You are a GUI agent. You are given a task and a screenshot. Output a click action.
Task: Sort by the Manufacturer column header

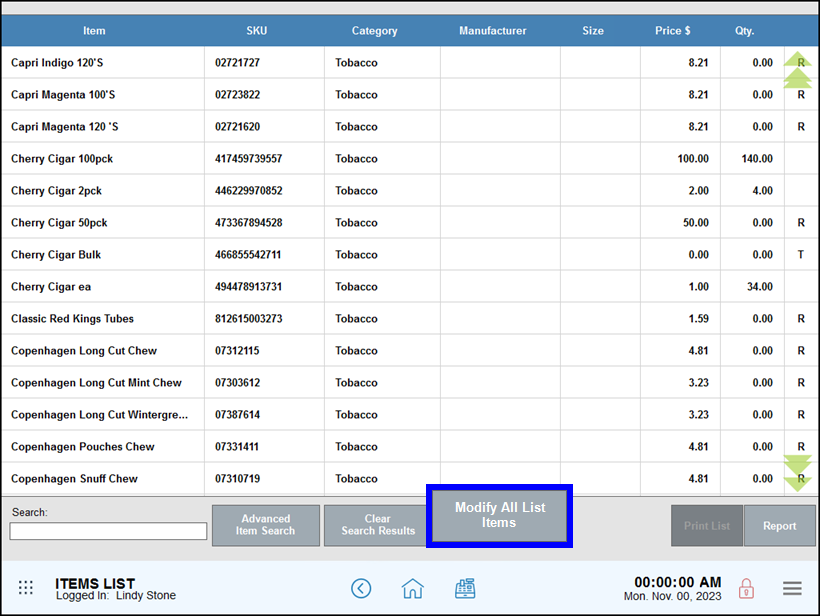point(493,31)
